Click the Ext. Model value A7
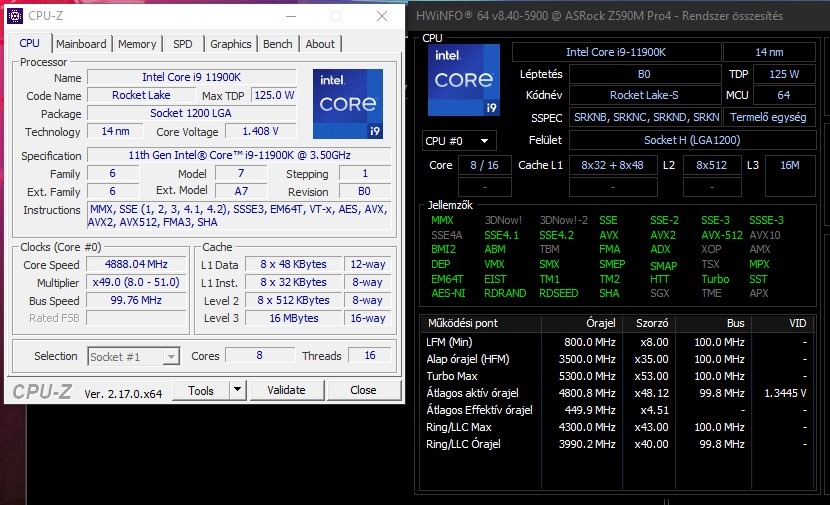Screen dimensions: 830x505 pyautogui.click(x=241, y=191)
